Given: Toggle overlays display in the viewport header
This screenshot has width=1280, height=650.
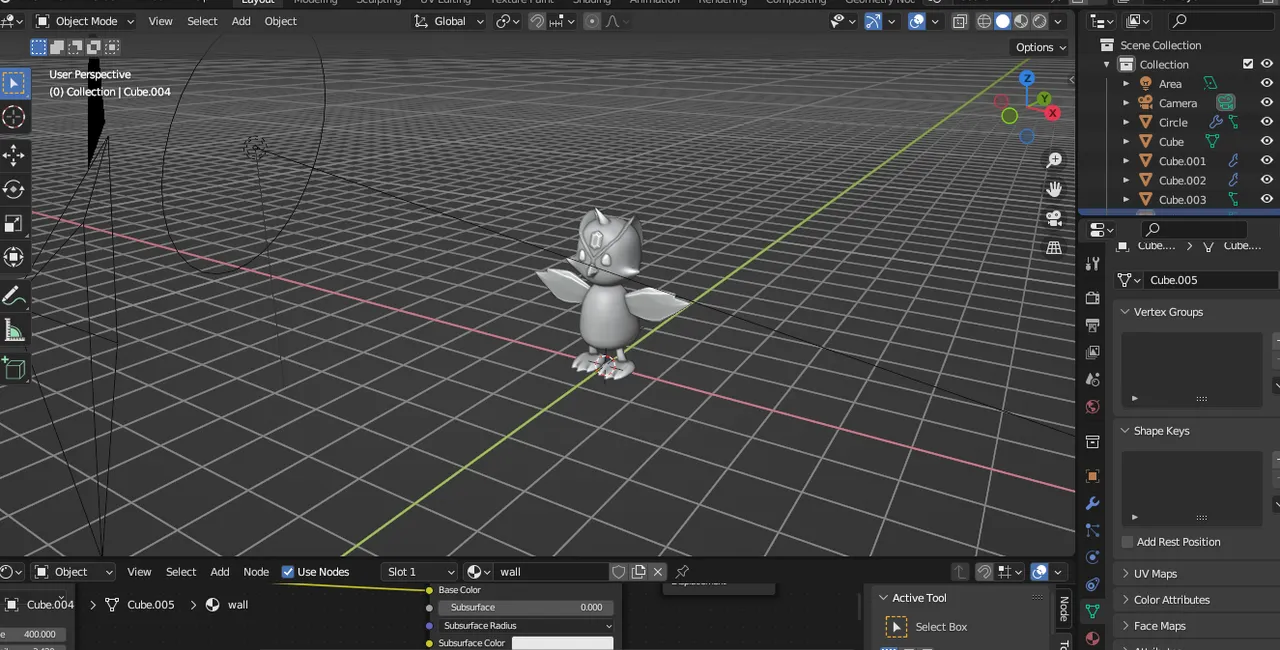Looking at the screenshot, I should coord(916,21).
